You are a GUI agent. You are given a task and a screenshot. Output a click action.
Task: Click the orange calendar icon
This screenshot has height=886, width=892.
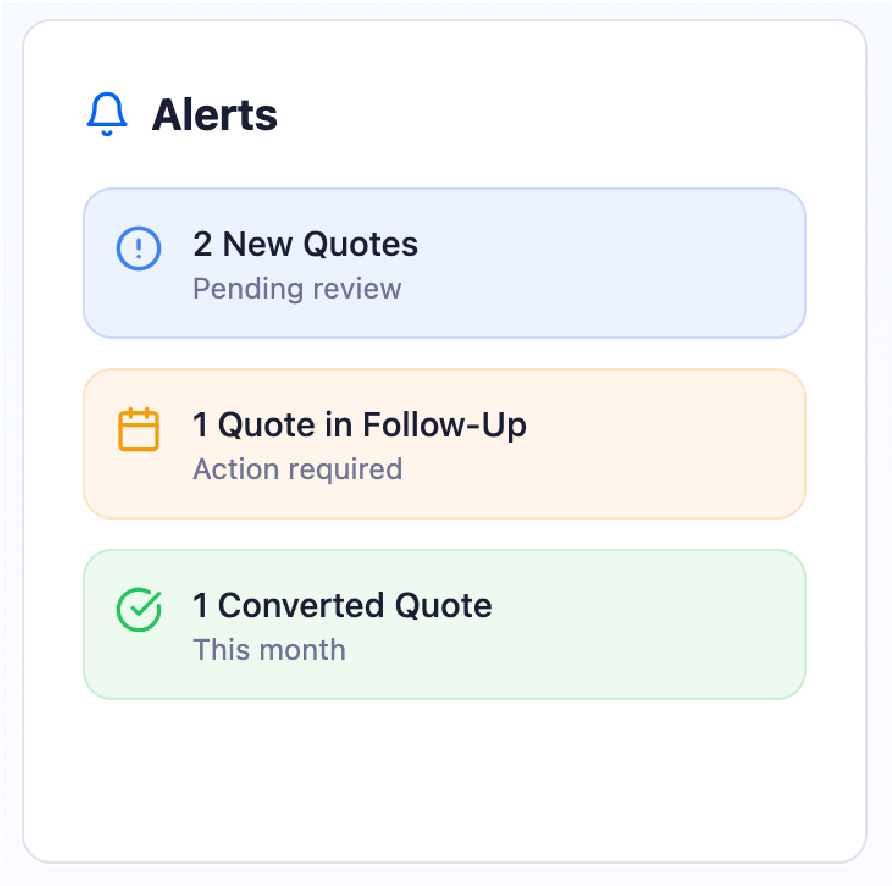click(x=138, y=429)
